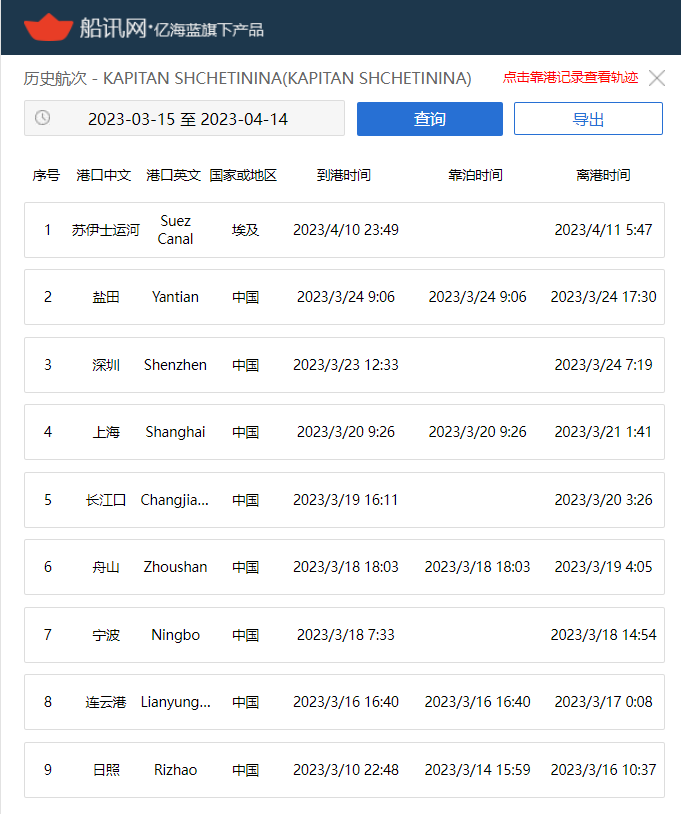Click Ningbo English port name

point(175,635)
